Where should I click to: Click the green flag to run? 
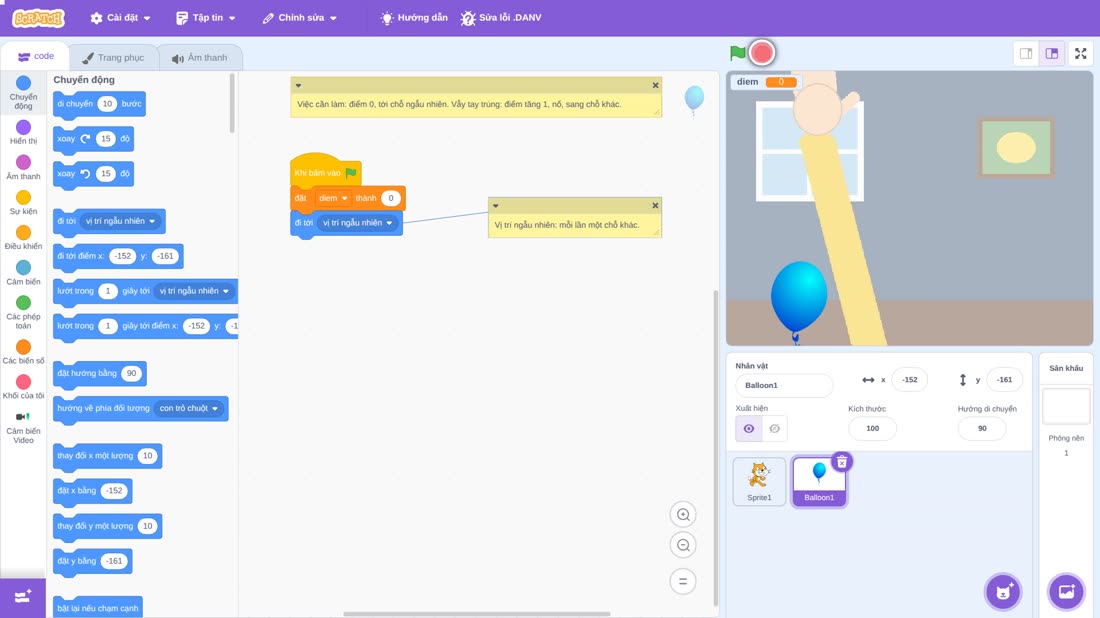737,53
